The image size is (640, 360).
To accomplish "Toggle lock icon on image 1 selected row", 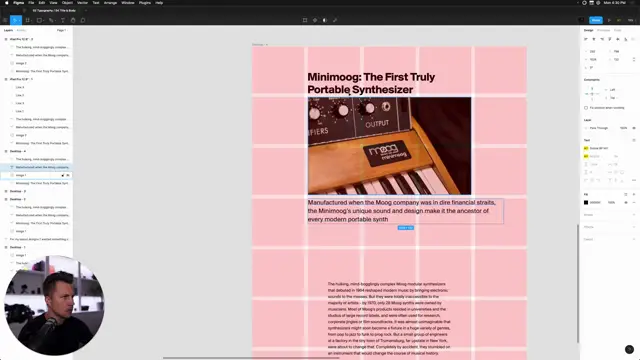I will click(63, 175).
